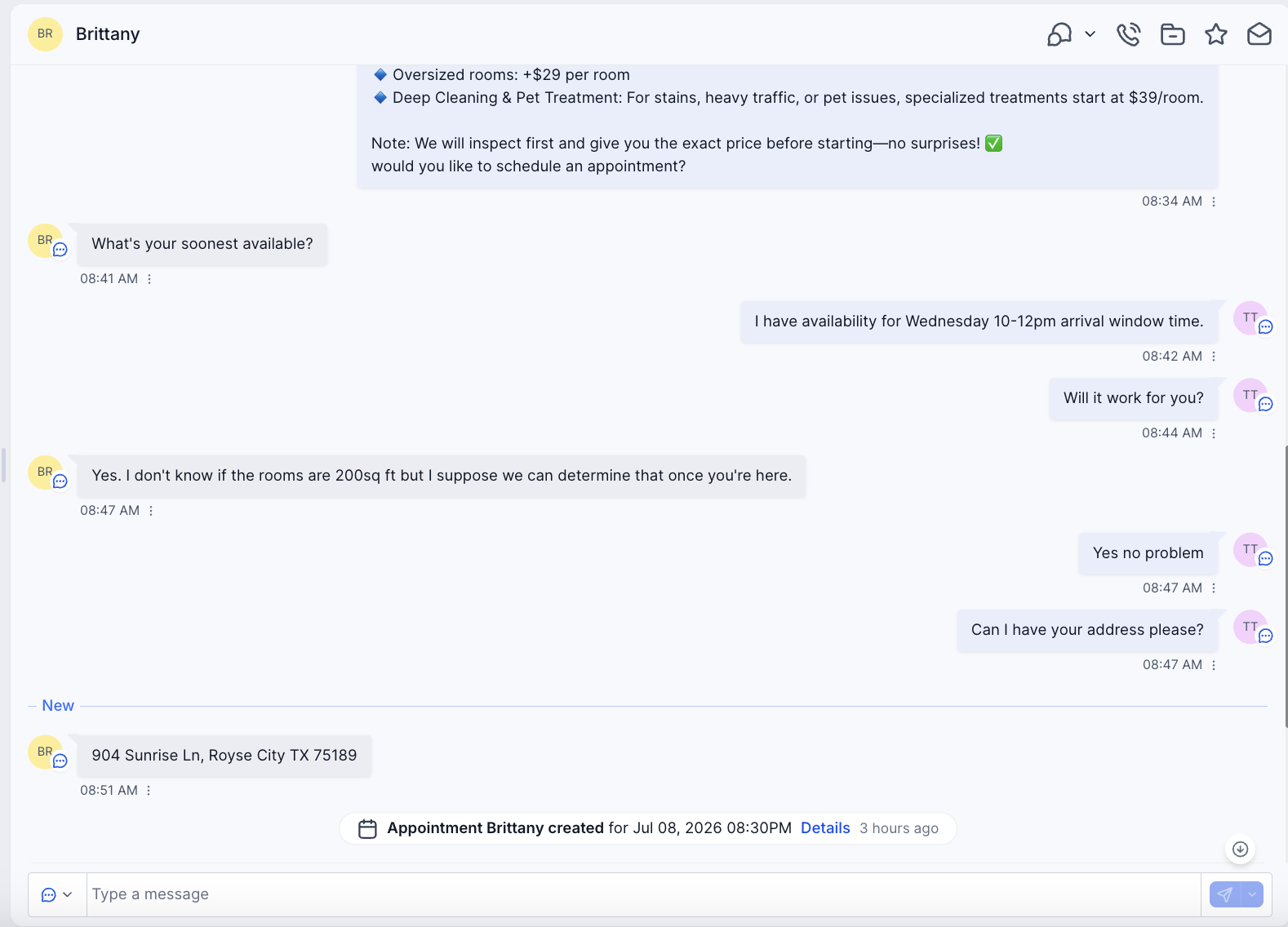This screenshot has height=927, width=1288.
Task: Click the 200sq ft rooms message from Brittany
Action: click(x=442, y=476)
